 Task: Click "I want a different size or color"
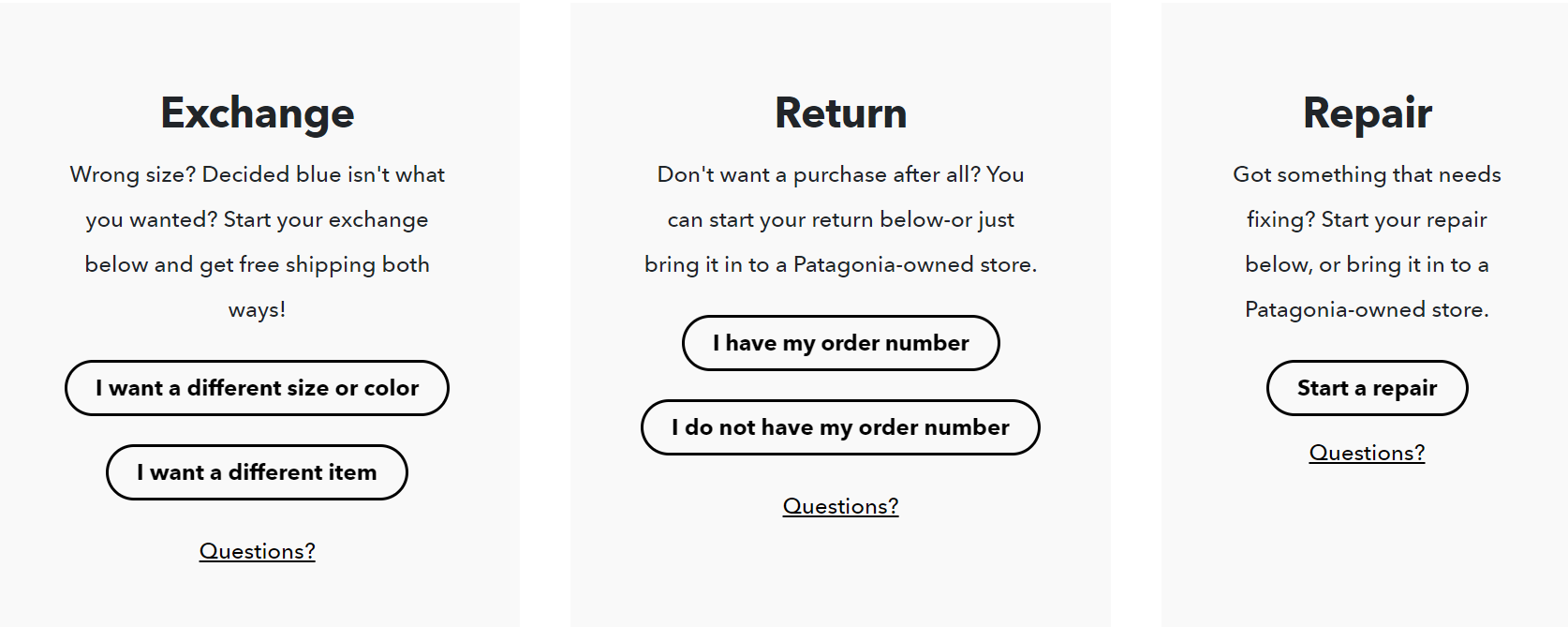tap(257, 387)
